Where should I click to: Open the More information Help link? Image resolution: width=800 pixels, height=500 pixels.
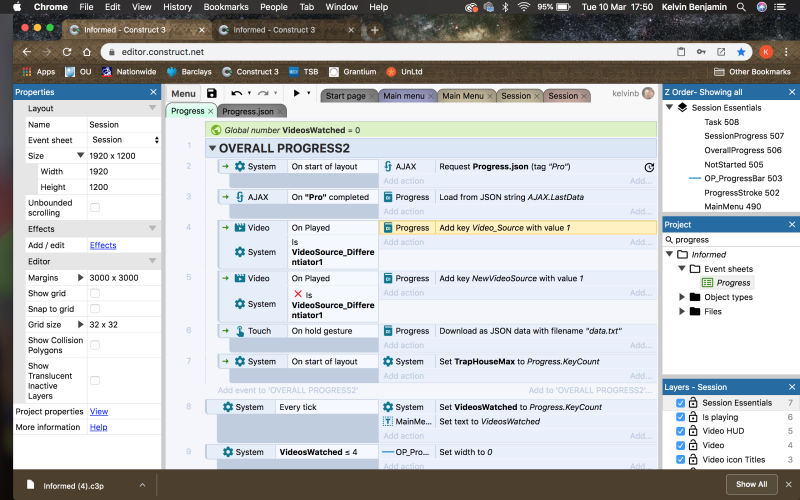point(98,427)
